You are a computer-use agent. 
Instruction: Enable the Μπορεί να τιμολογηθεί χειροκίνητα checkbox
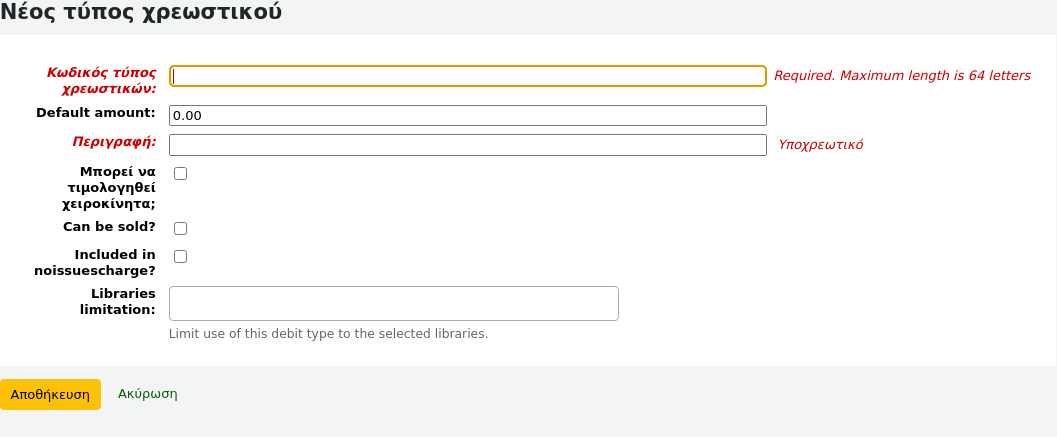[181, 174]
